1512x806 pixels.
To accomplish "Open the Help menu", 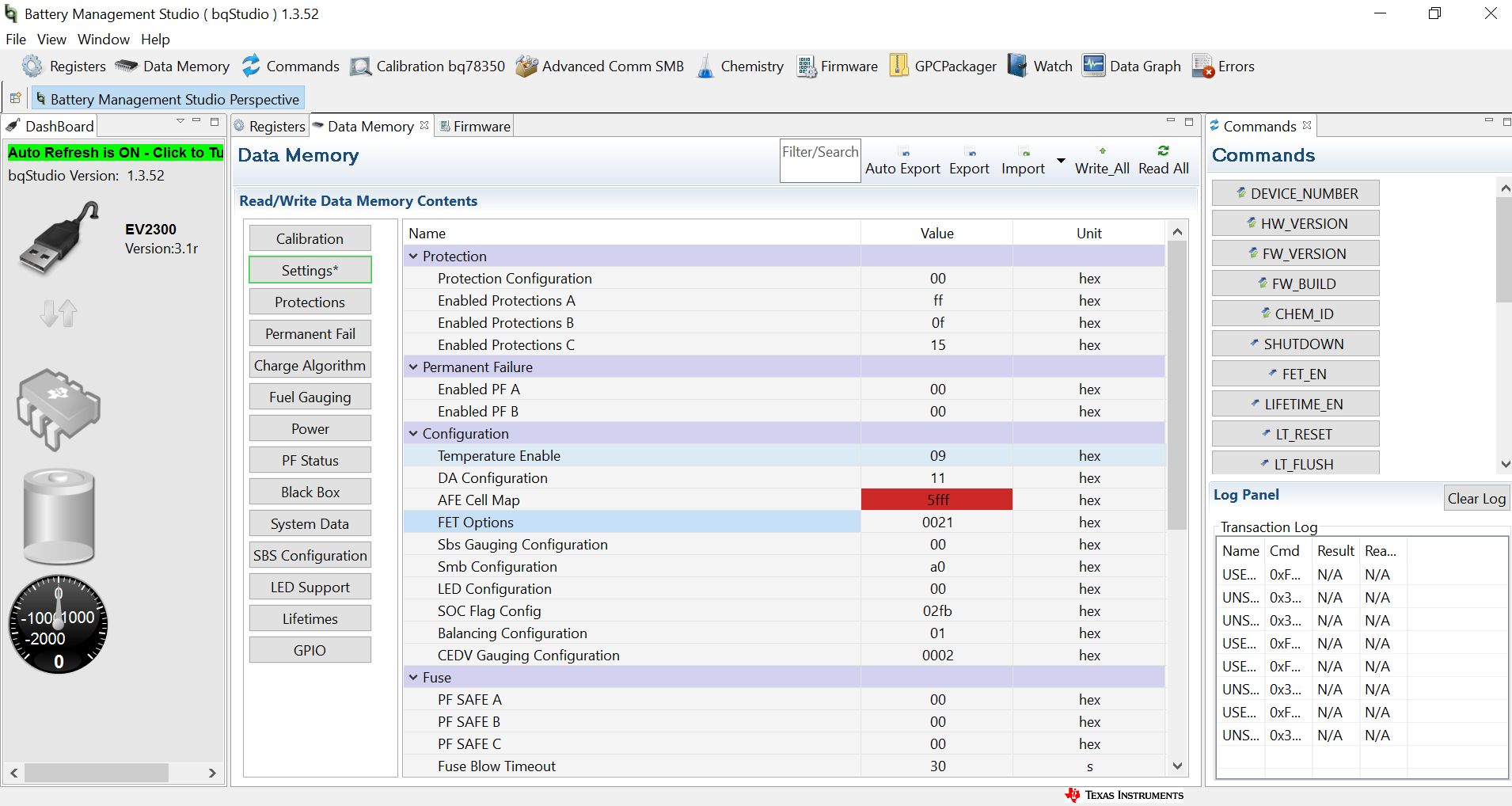I will click(155, 40).
